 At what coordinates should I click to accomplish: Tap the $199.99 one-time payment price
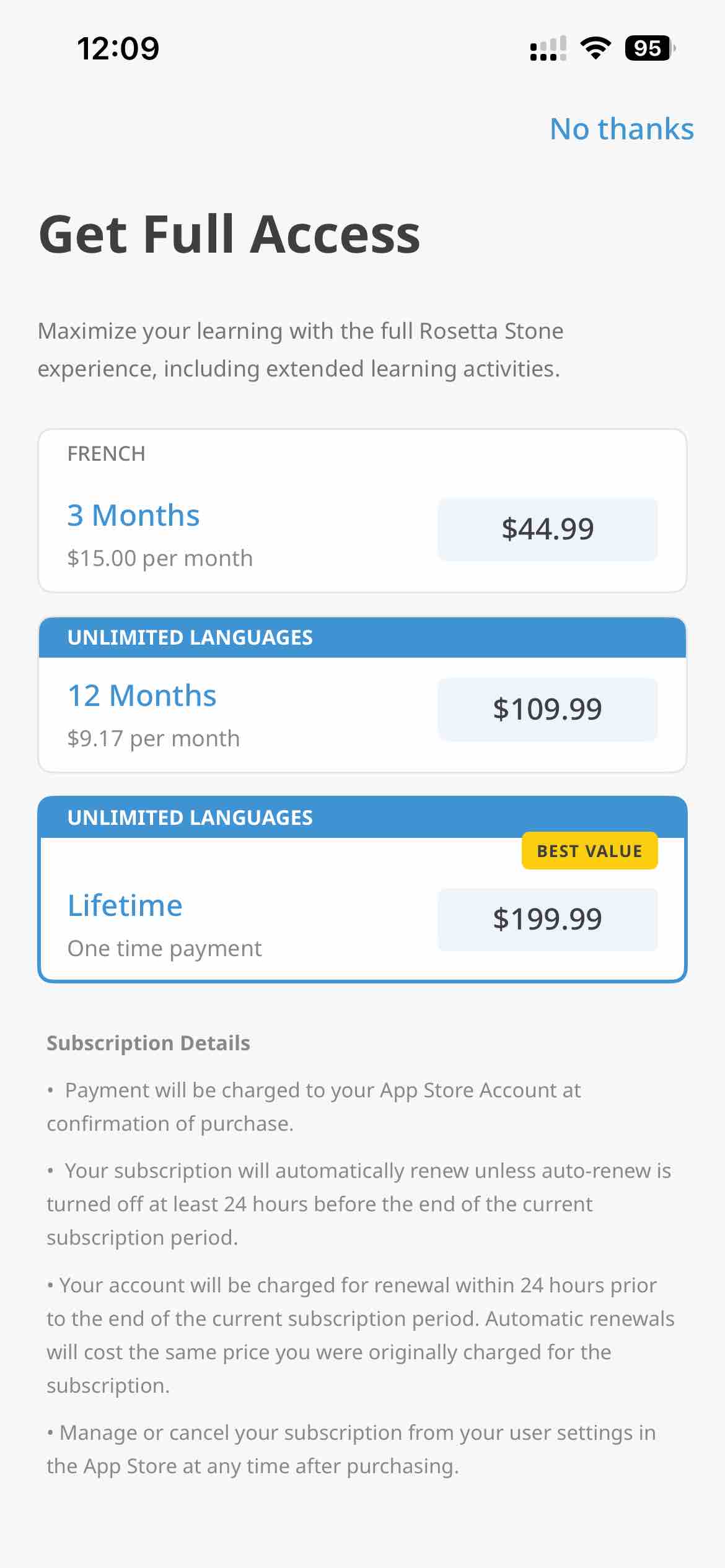click(548, 918)
